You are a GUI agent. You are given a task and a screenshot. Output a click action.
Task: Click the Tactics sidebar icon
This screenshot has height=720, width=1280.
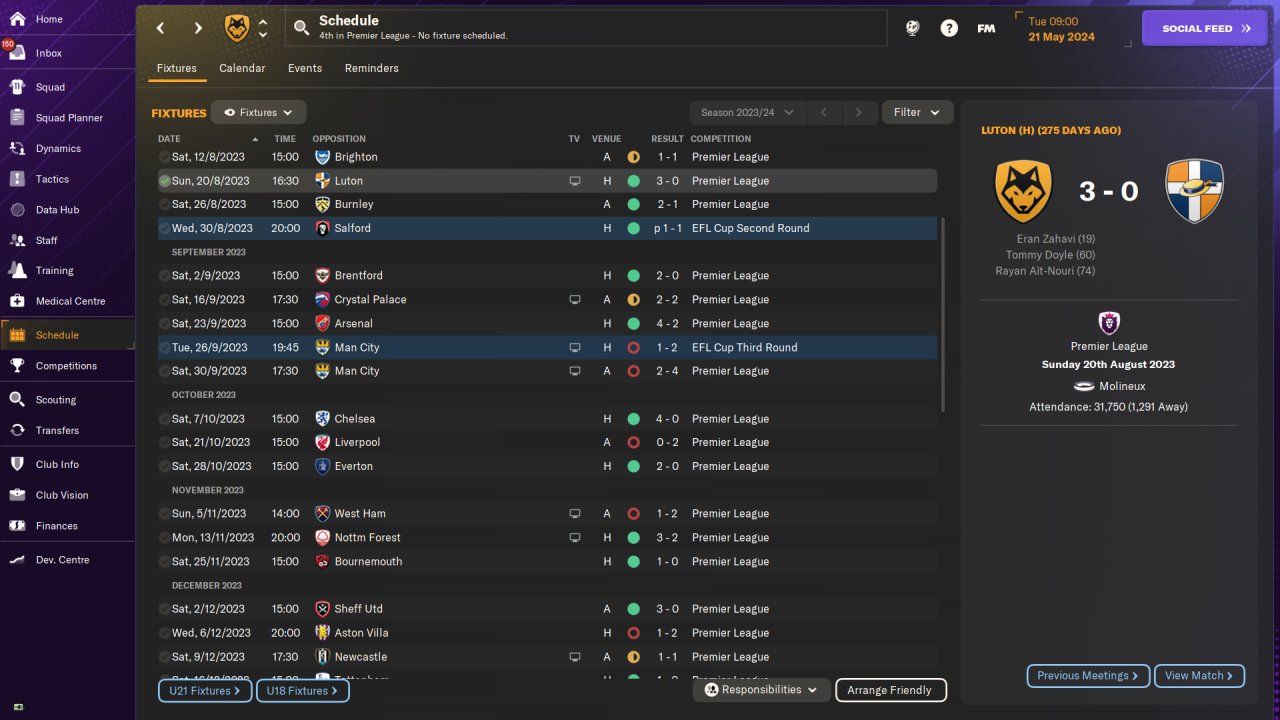point(17,179)
